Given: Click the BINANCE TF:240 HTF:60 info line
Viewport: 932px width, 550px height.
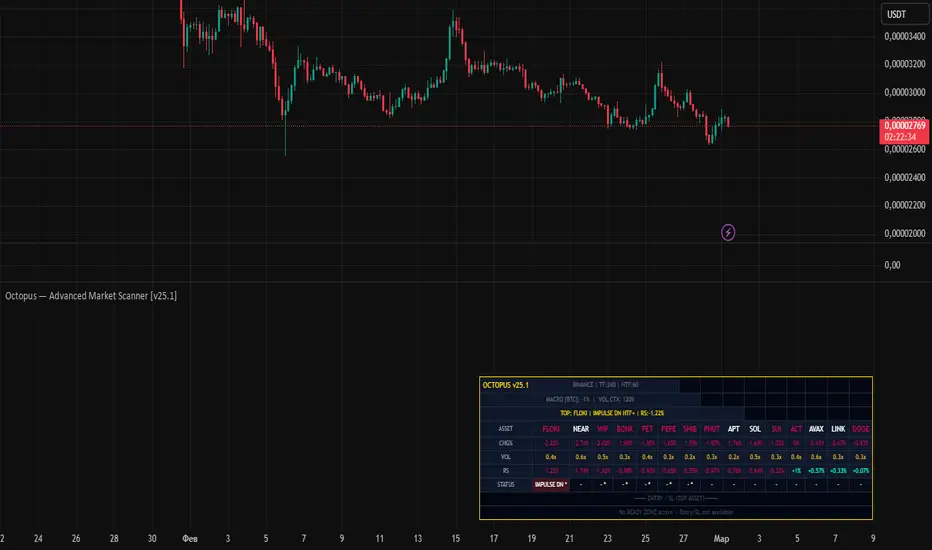Looking at the screenshot, I should pos(605,385).
